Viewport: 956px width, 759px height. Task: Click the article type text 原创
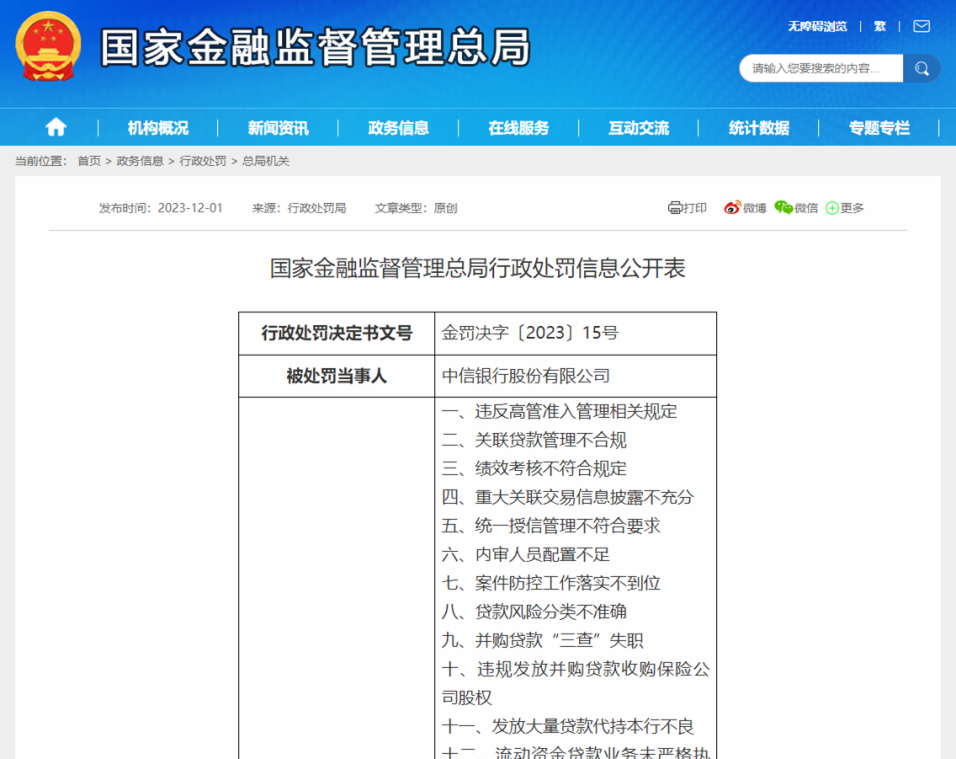pyautogui.click(x=445, y=208)
